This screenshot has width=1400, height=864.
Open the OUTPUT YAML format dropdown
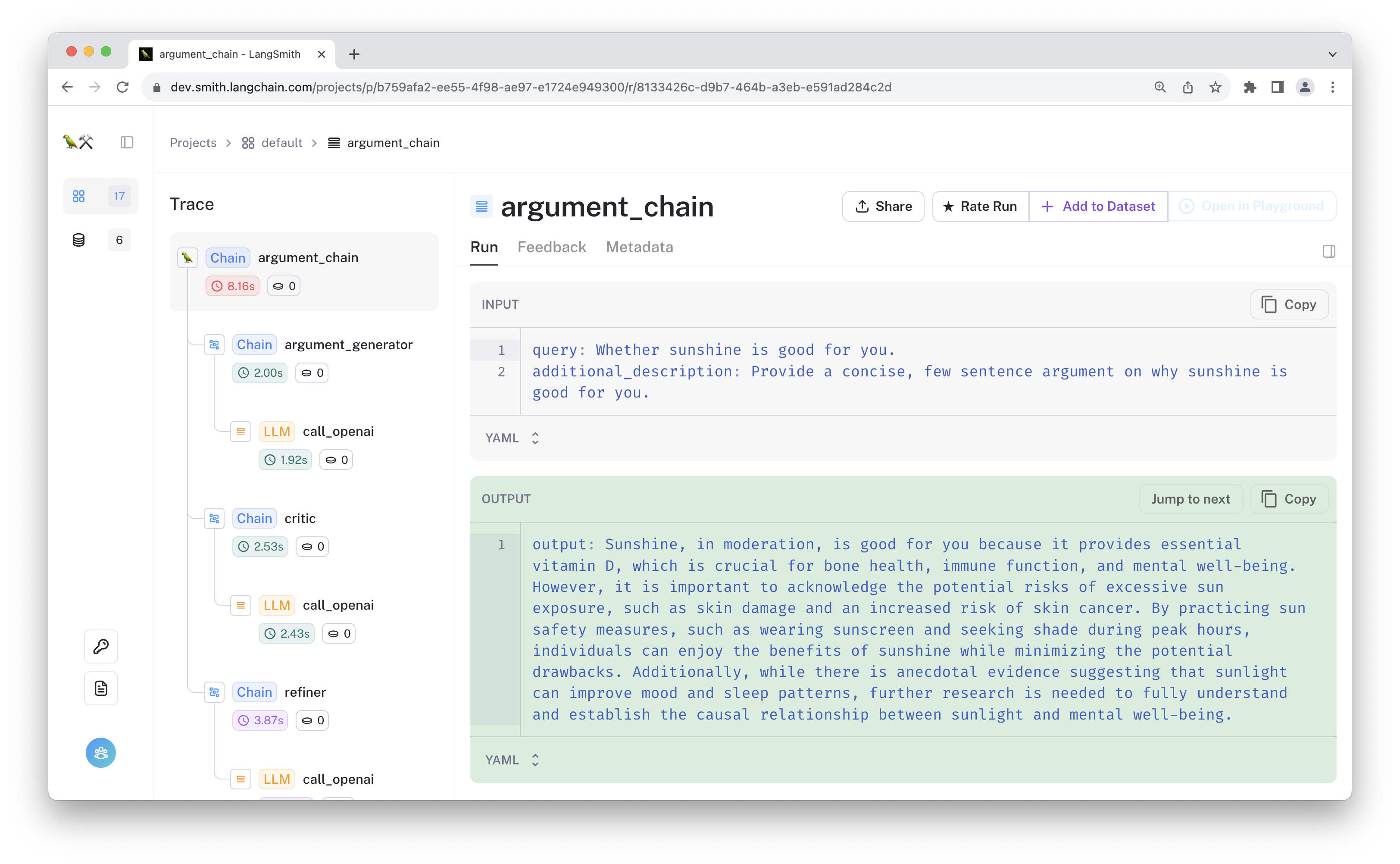coord(512,760)
